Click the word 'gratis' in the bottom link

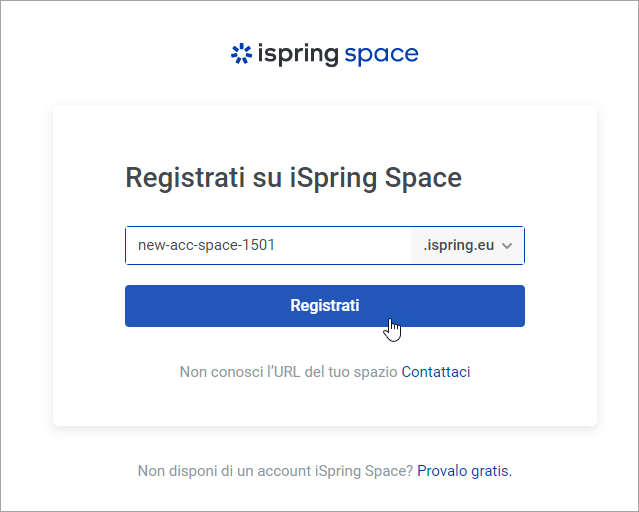click(490, 470)
